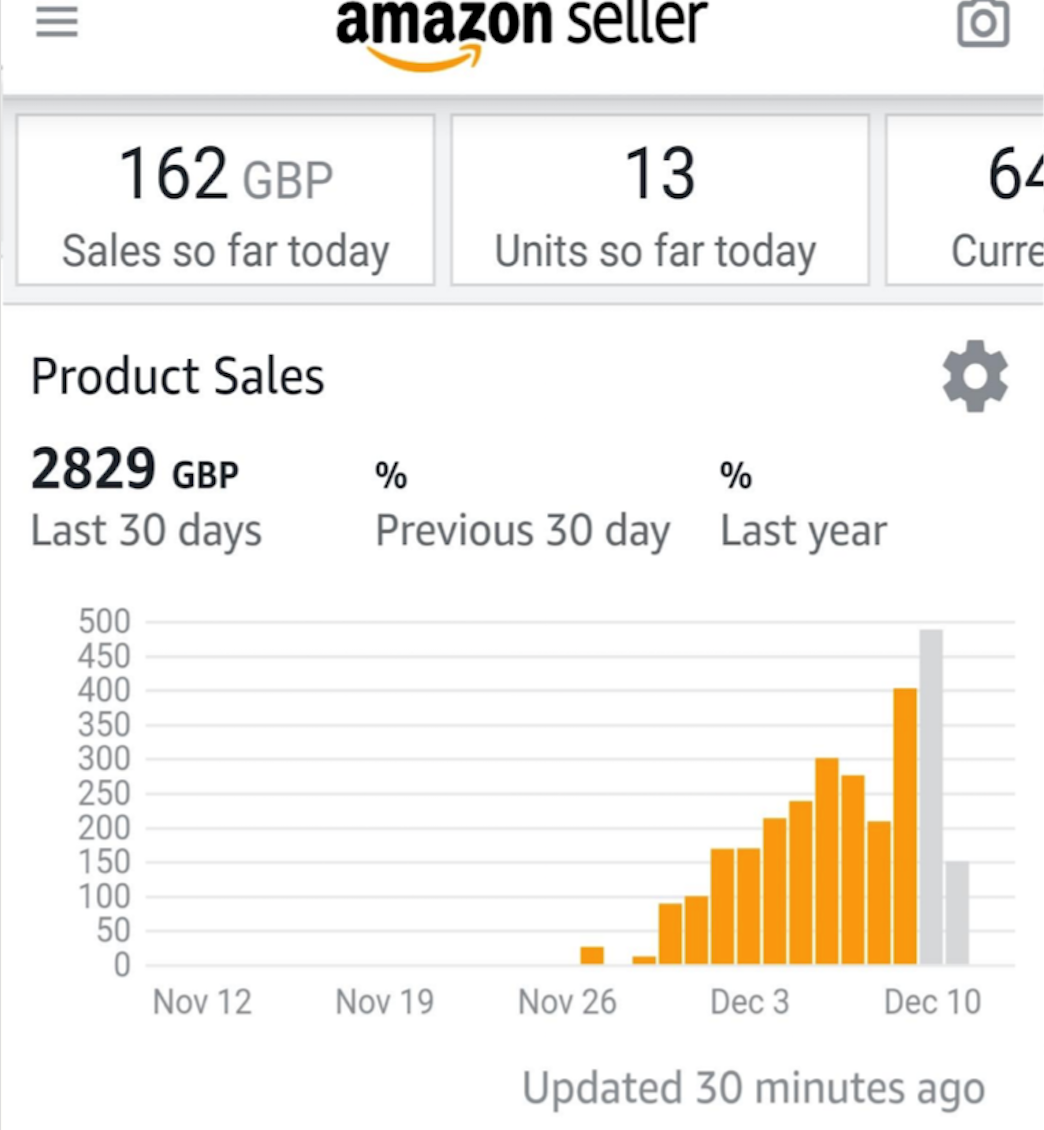Screen dimensions: 1044x1130
Task: Open the hamburger navigation menu
Action: coord(57,22)
